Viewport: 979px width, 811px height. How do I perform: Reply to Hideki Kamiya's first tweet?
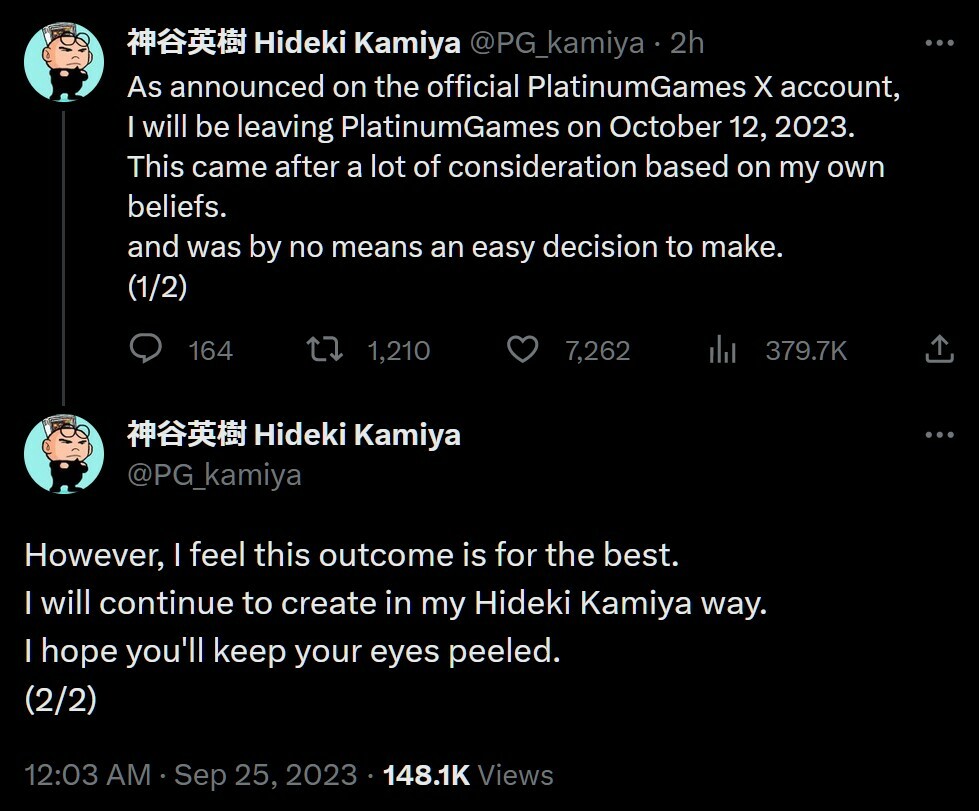(145, 350)
